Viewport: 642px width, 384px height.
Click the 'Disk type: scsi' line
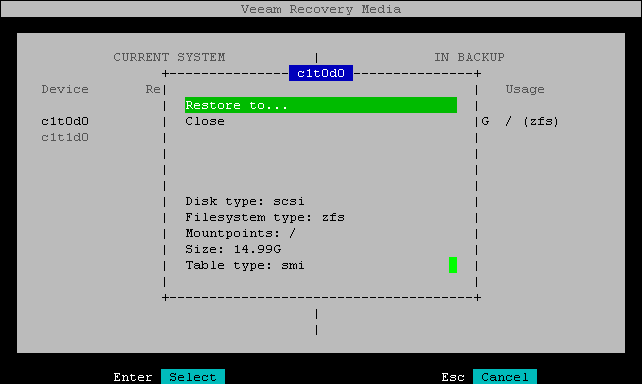(x=244, y=201)
